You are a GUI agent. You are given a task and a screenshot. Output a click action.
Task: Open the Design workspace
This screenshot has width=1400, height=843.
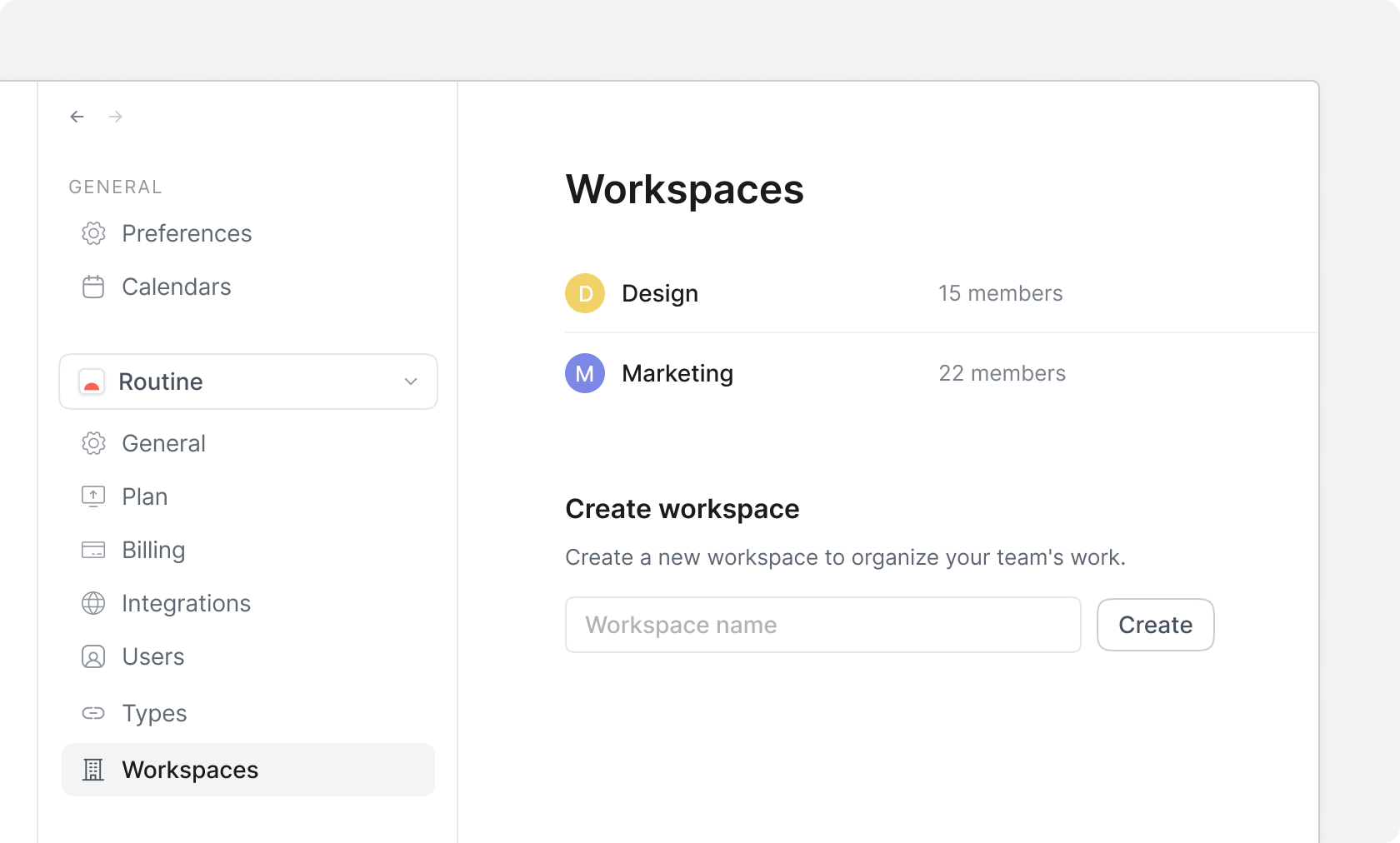[659, 293]
